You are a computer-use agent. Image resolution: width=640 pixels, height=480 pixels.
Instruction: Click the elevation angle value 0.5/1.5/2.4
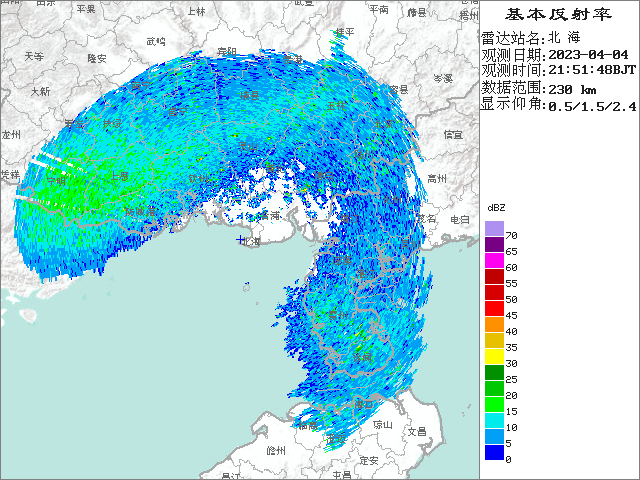(592, 106)
